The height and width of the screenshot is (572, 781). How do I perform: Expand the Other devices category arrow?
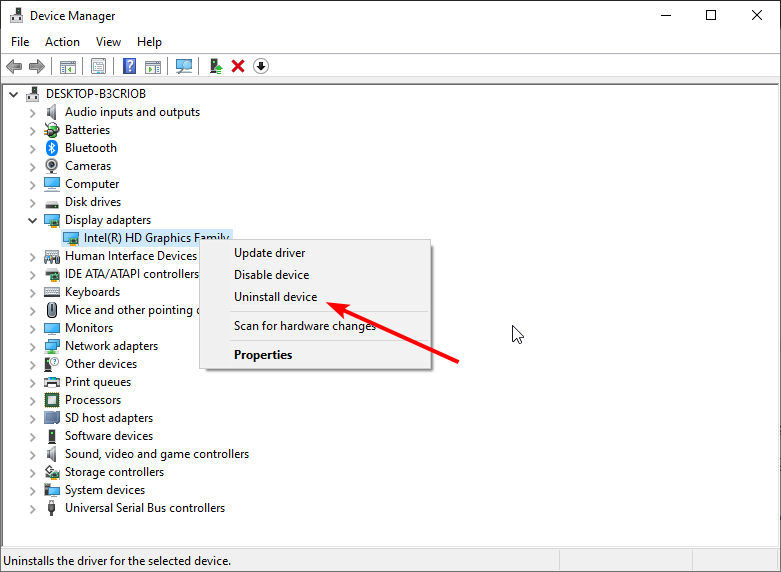tap(32, 364)
